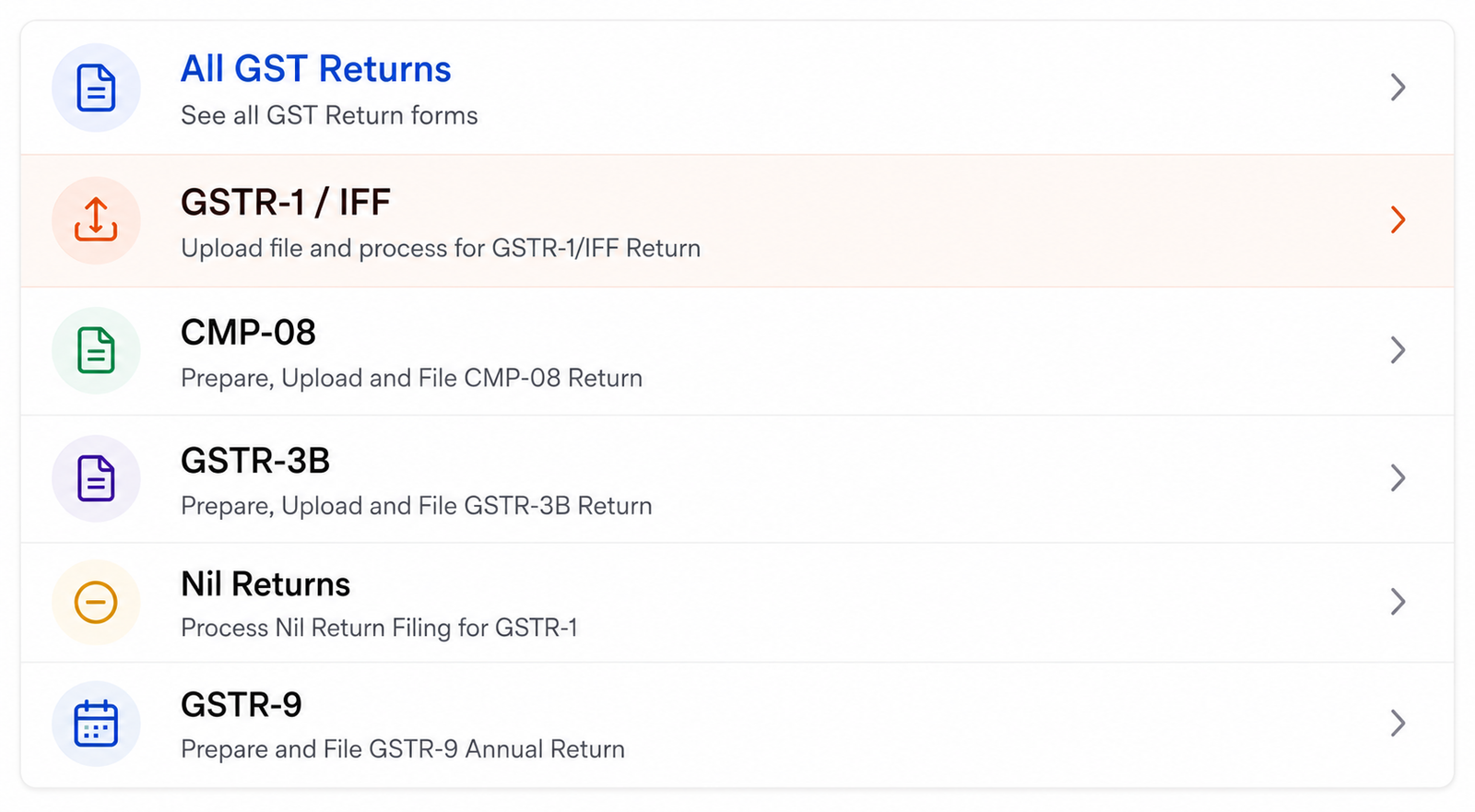Image resolution: width=1475 pixels, height=812 pixels.
Task: Select the CMP-08 menu heading
Action: coord(248,333)
